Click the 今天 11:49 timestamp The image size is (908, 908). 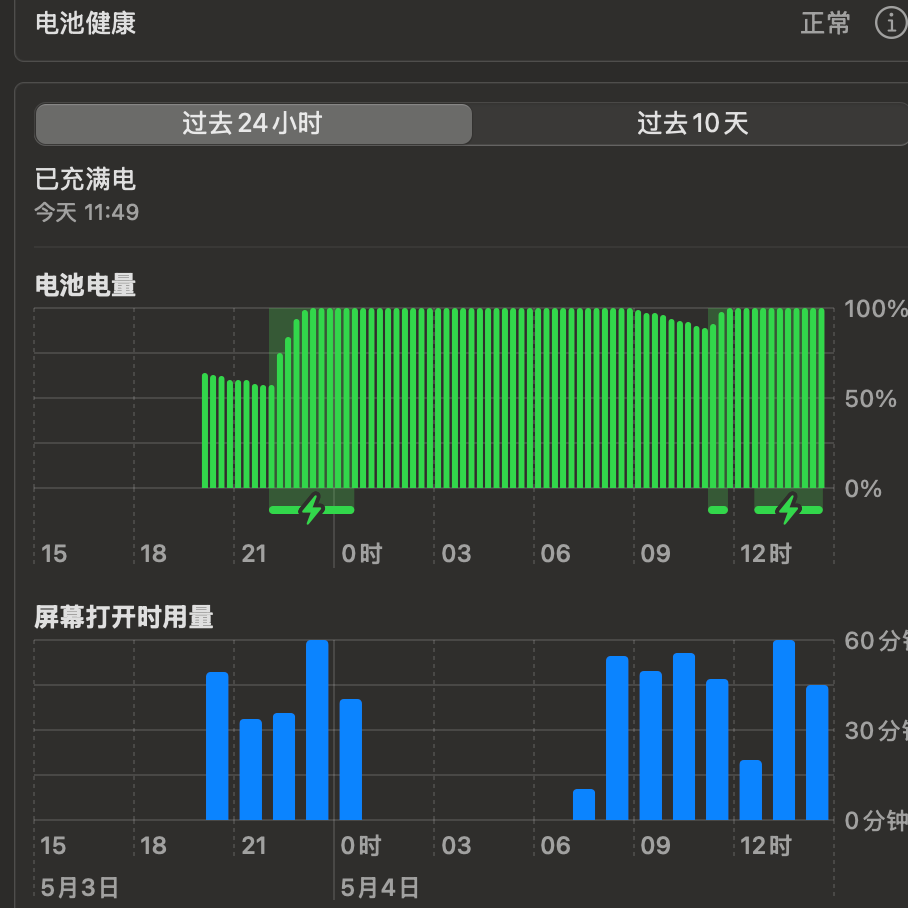click(87, 213)
